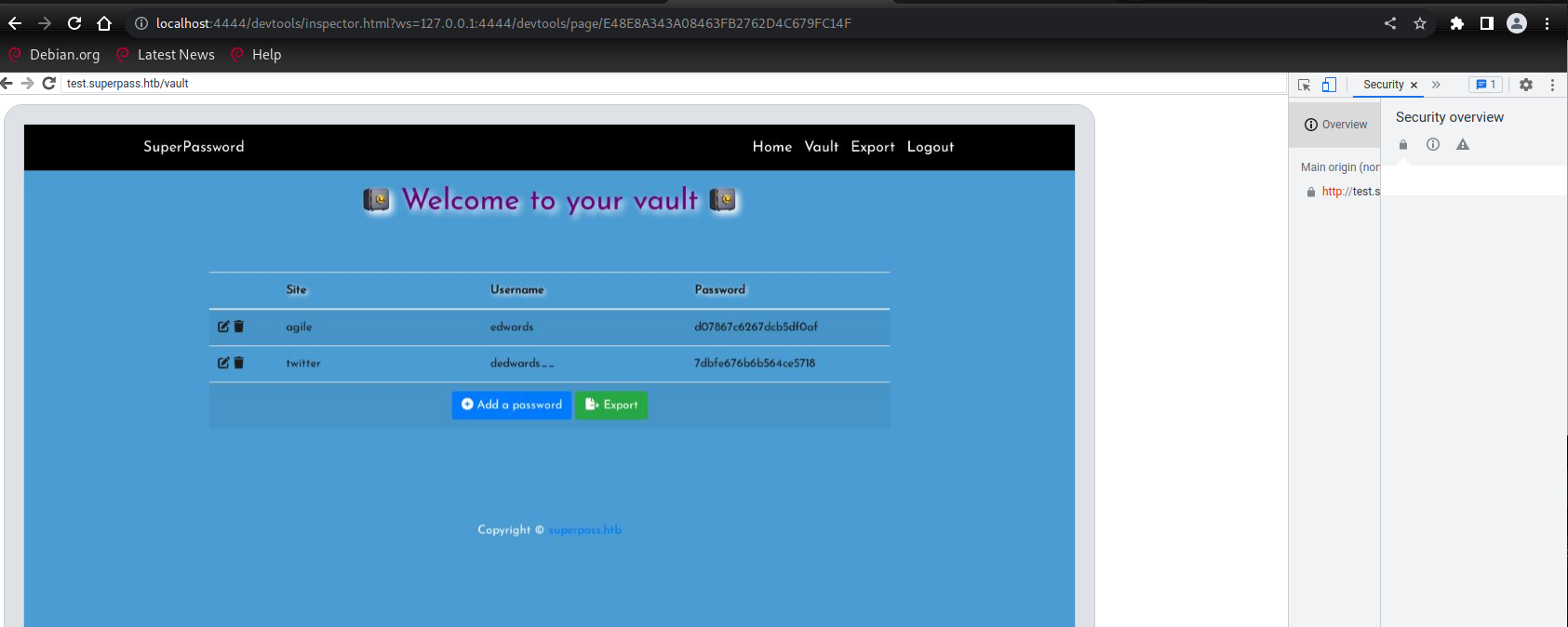The width and height of the screenshot is (1568, 627).
Task: Click Logout in site navbar
Action: 931,146
